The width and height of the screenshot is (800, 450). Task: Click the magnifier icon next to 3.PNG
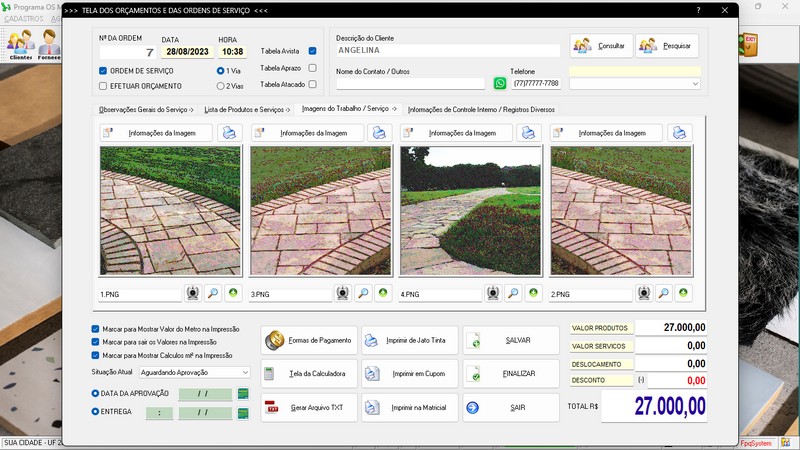[x=363, y=294]
